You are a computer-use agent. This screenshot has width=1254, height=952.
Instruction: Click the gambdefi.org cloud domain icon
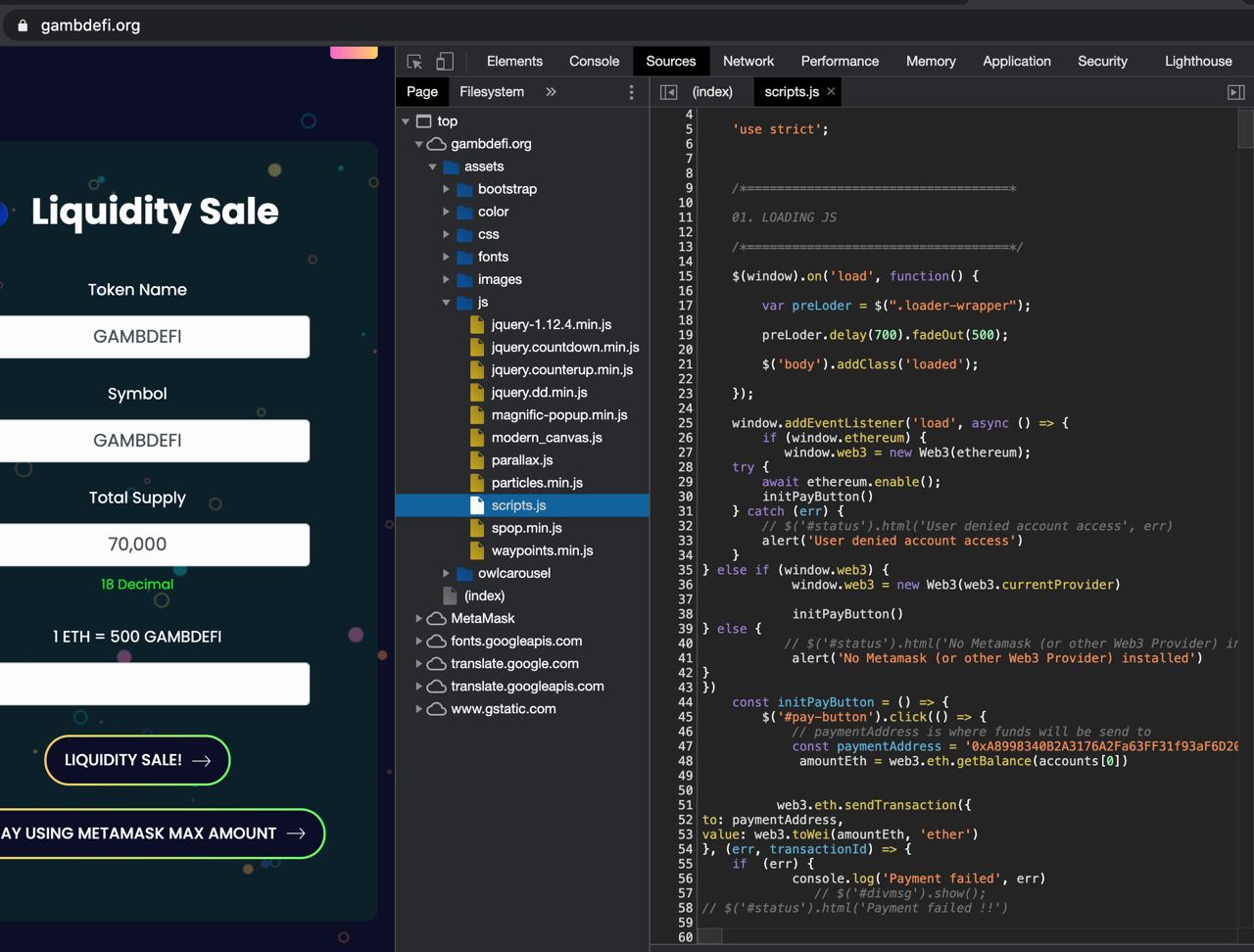pyautogui.click(x=437, y=144)
